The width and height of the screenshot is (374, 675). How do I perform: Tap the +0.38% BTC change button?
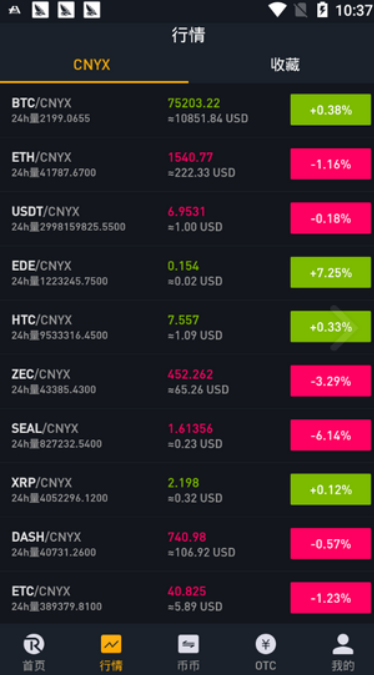click(331, 110)
